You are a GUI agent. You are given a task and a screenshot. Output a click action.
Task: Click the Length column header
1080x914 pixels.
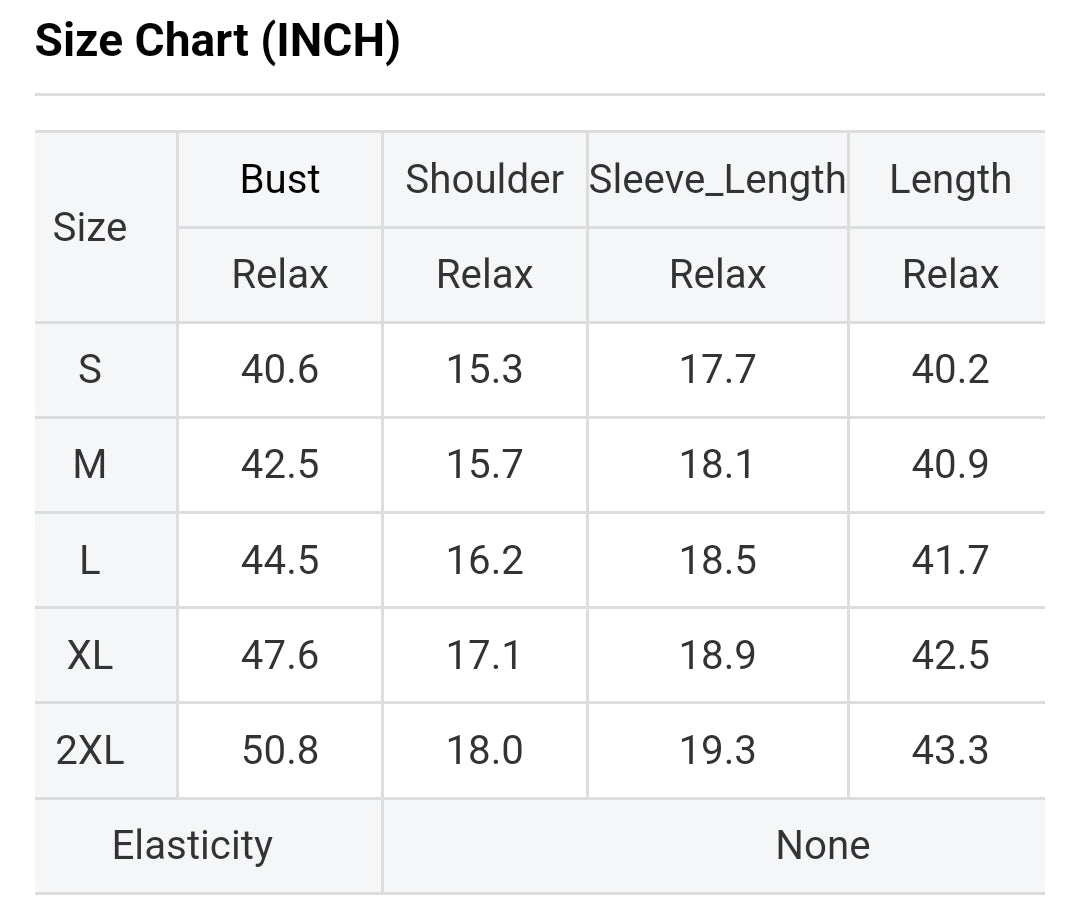[x=950, y=180]
